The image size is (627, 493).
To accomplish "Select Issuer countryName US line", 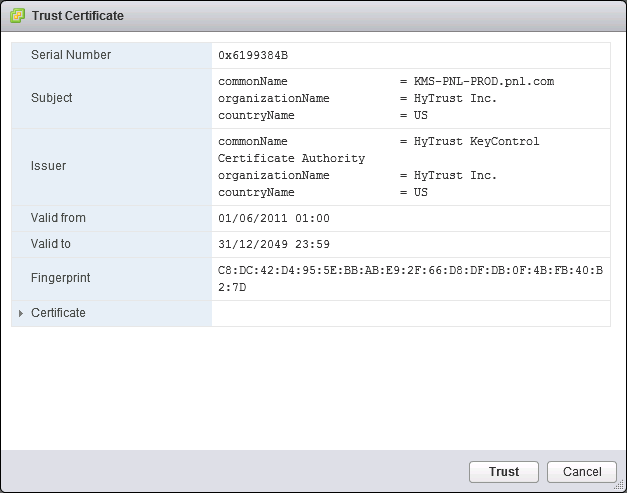I will click(x=323, y=192).
